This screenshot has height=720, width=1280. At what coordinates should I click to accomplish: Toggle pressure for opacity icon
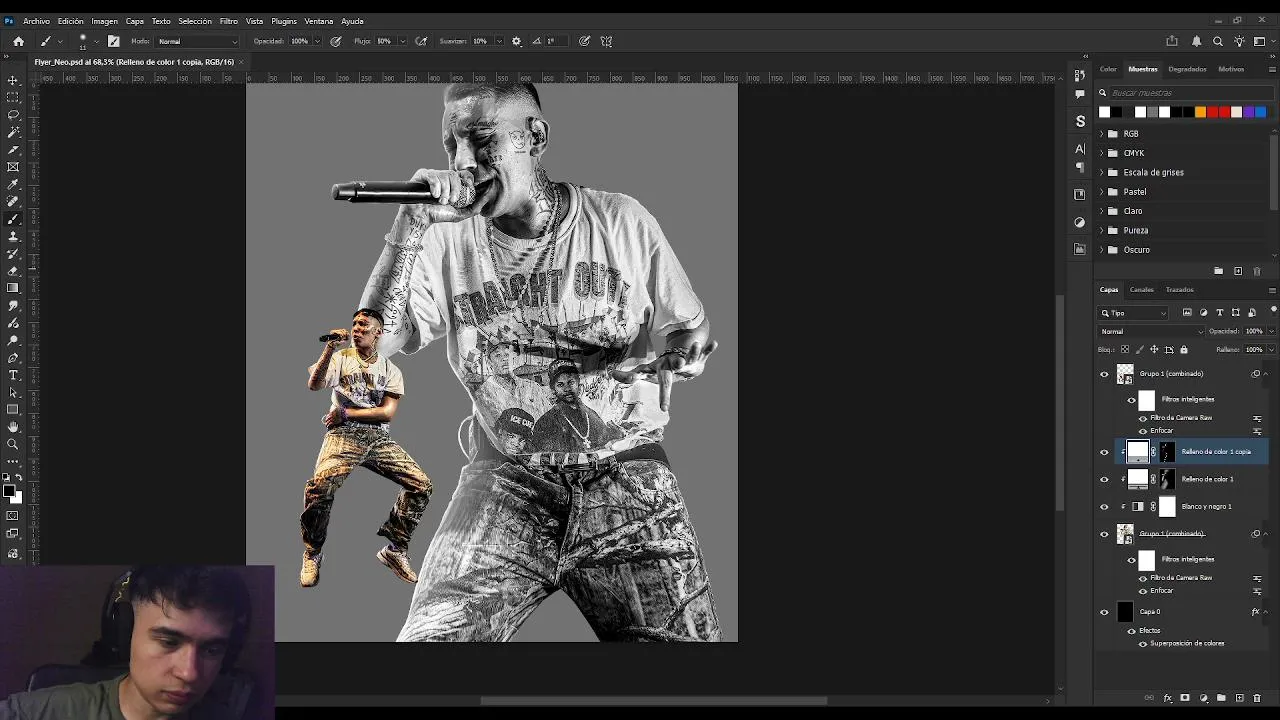(x=336, y=41)
